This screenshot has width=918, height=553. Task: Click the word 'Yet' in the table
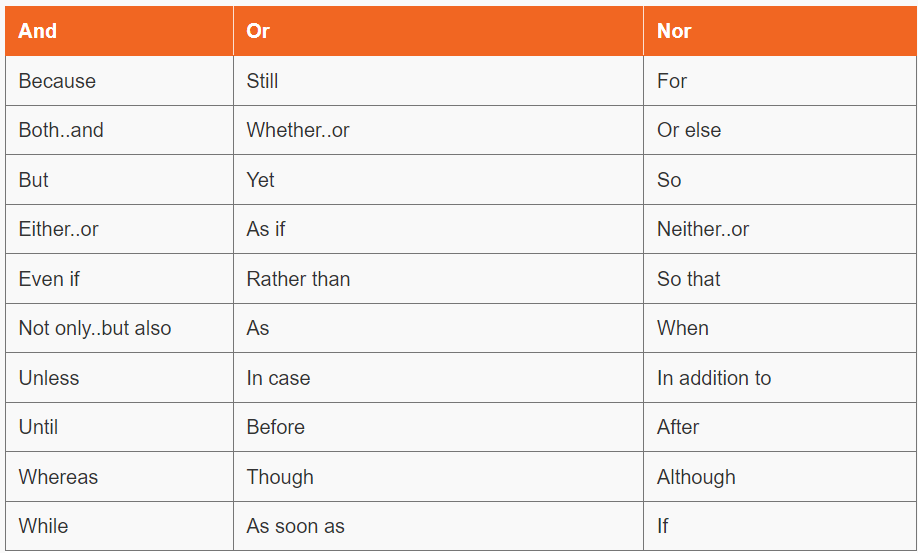(x=261, y=180)
